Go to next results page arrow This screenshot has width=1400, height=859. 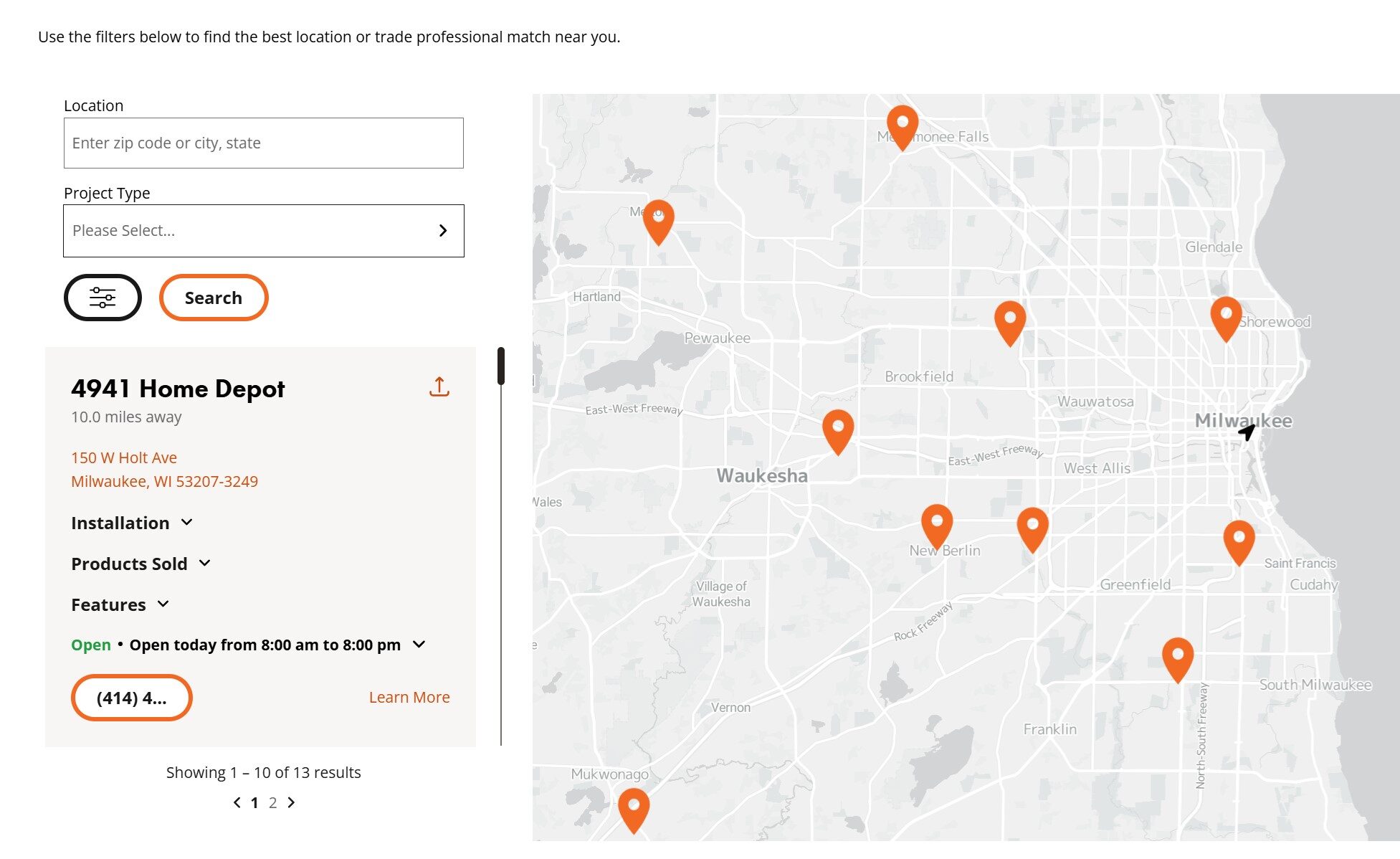tap(291, 802)
